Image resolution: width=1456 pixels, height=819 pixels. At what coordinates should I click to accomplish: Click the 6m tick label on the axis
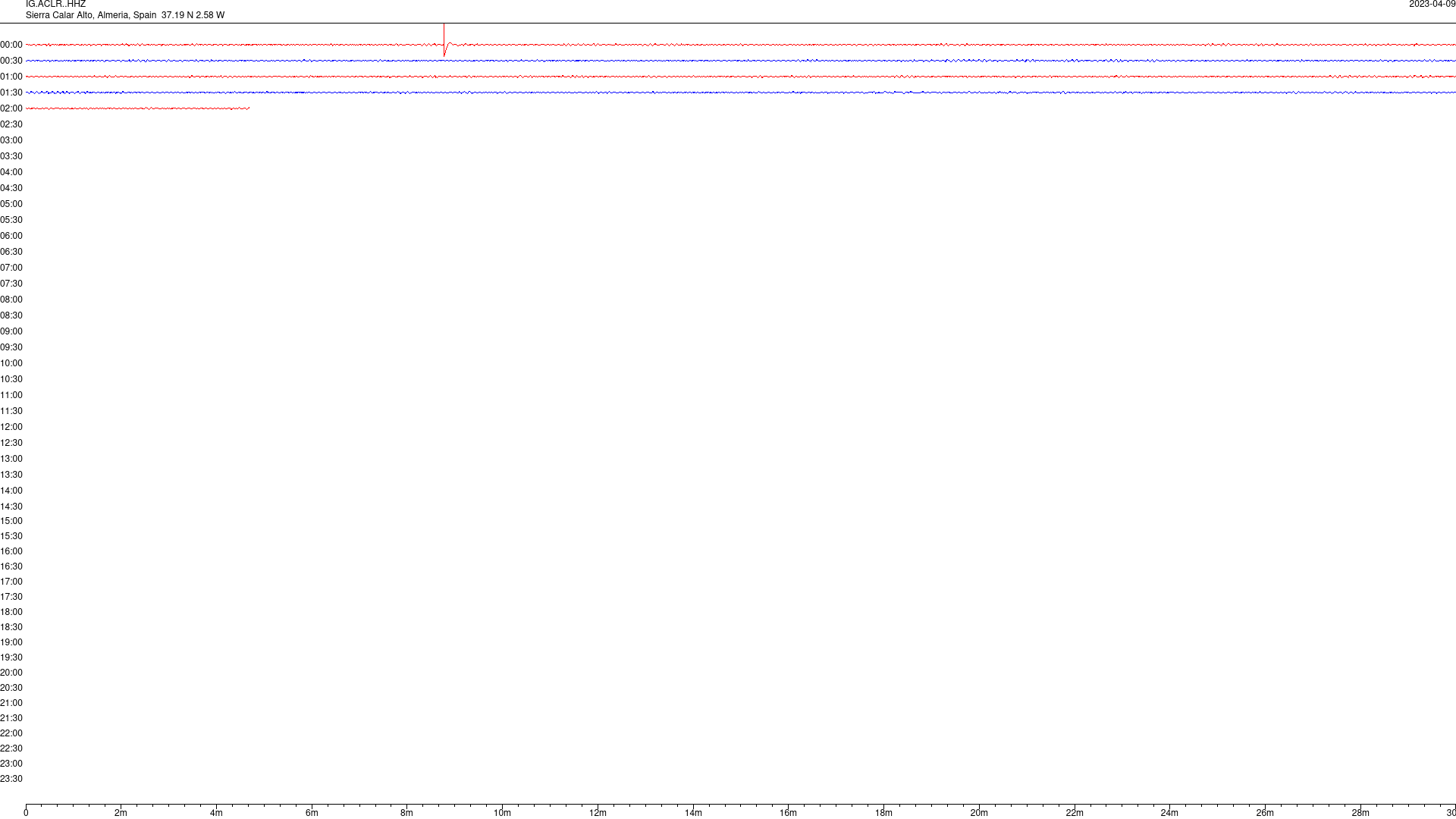(x=312, y=813)
